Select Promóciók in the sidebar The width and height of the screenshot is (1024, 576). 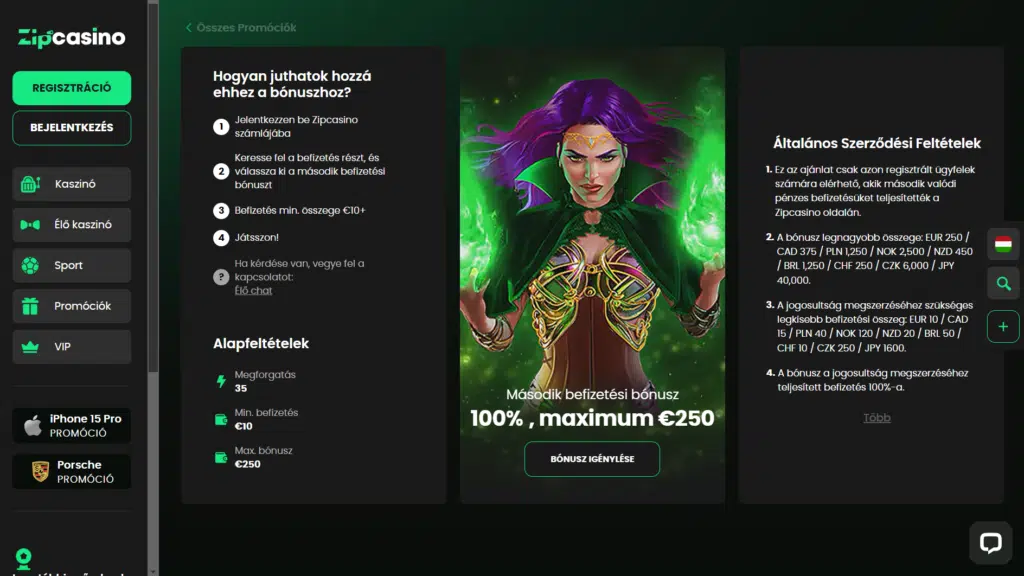click(x=71, y=306)
